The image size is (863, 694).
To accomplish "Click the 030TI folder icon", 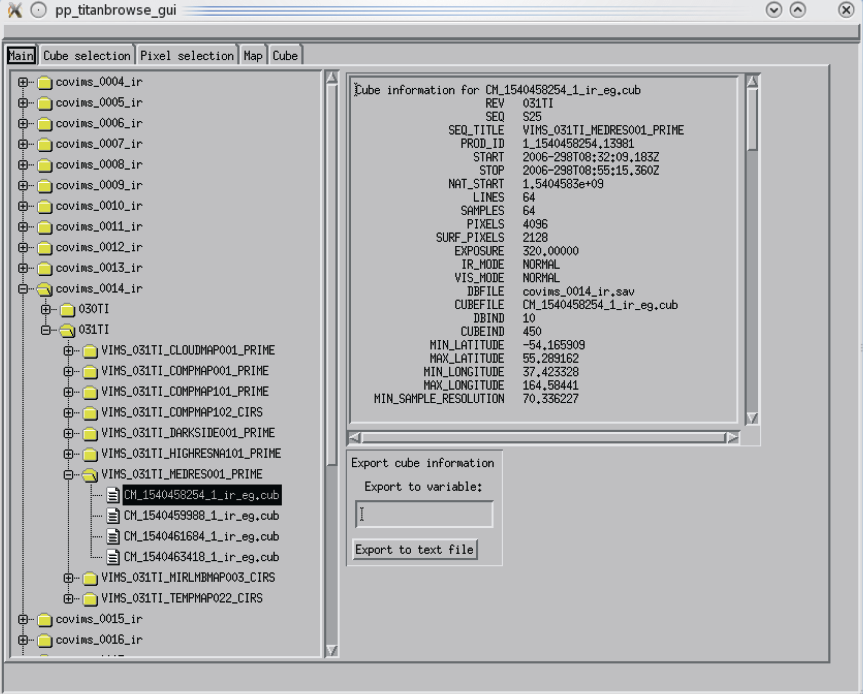I will pos(68,309).
